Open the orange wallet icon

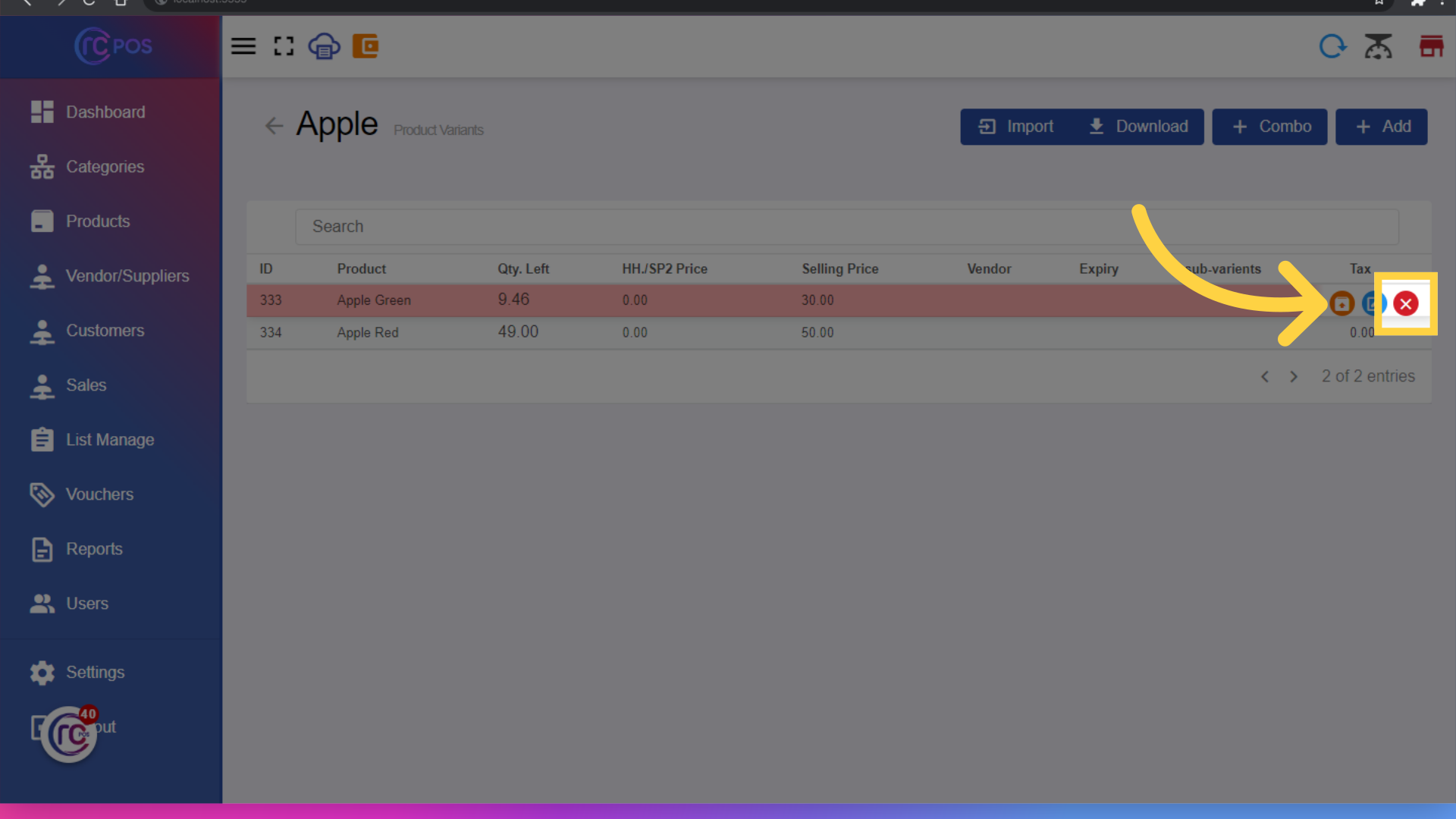pyautogui.click(x=366, y=46)
